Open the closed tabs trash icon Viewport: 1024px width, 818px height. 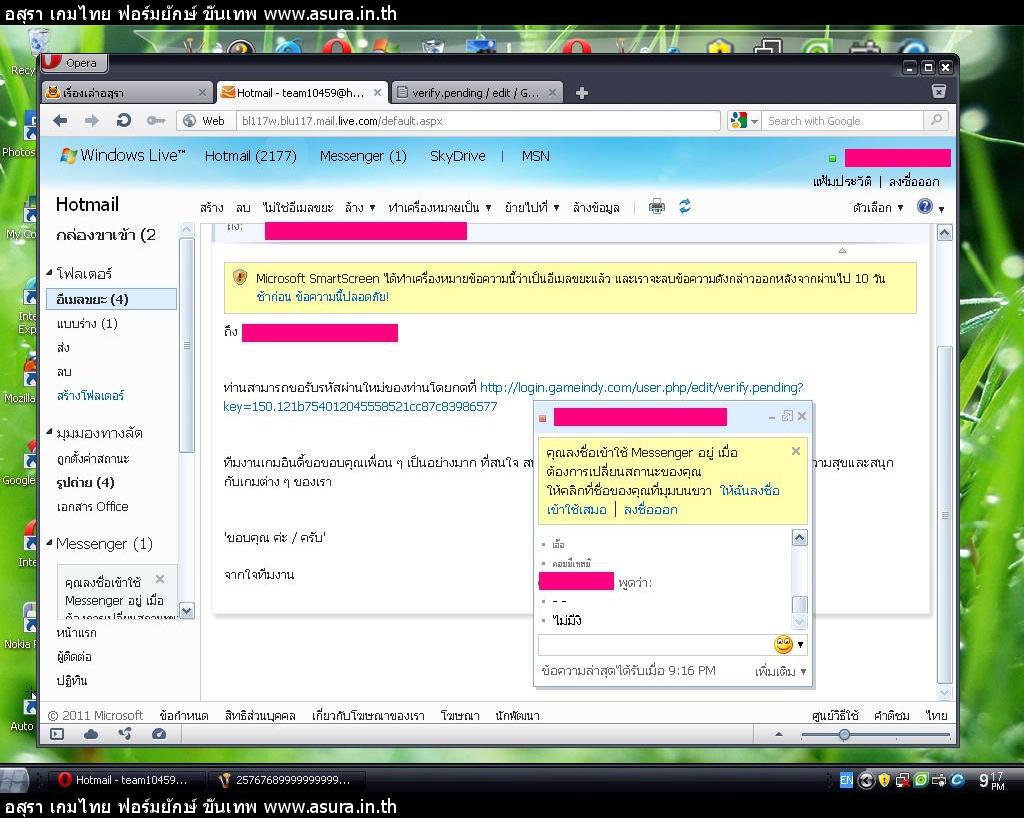(938, 91)
